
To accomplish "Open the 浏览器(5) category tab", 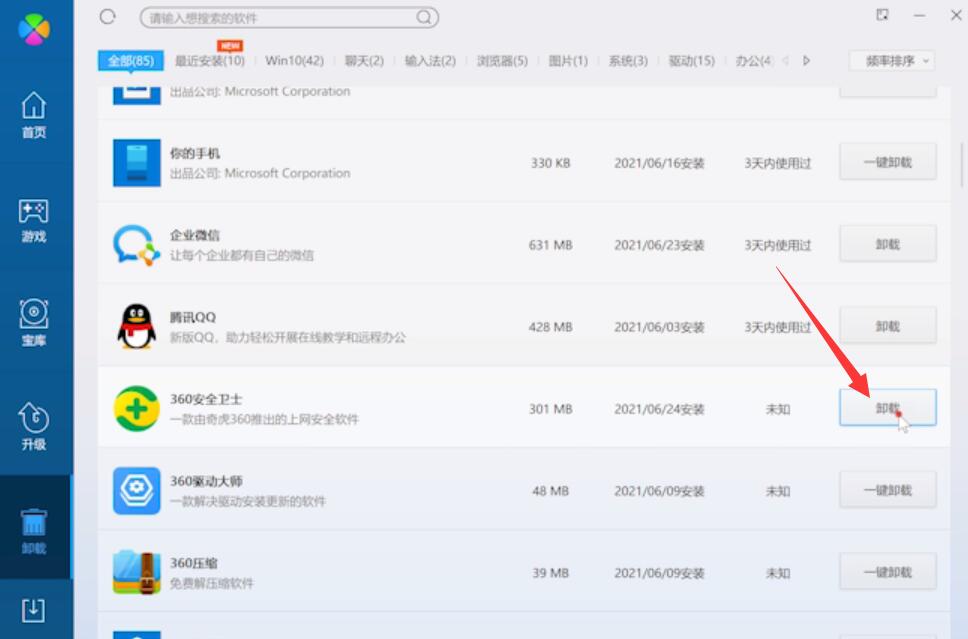I will pos(502,61).
